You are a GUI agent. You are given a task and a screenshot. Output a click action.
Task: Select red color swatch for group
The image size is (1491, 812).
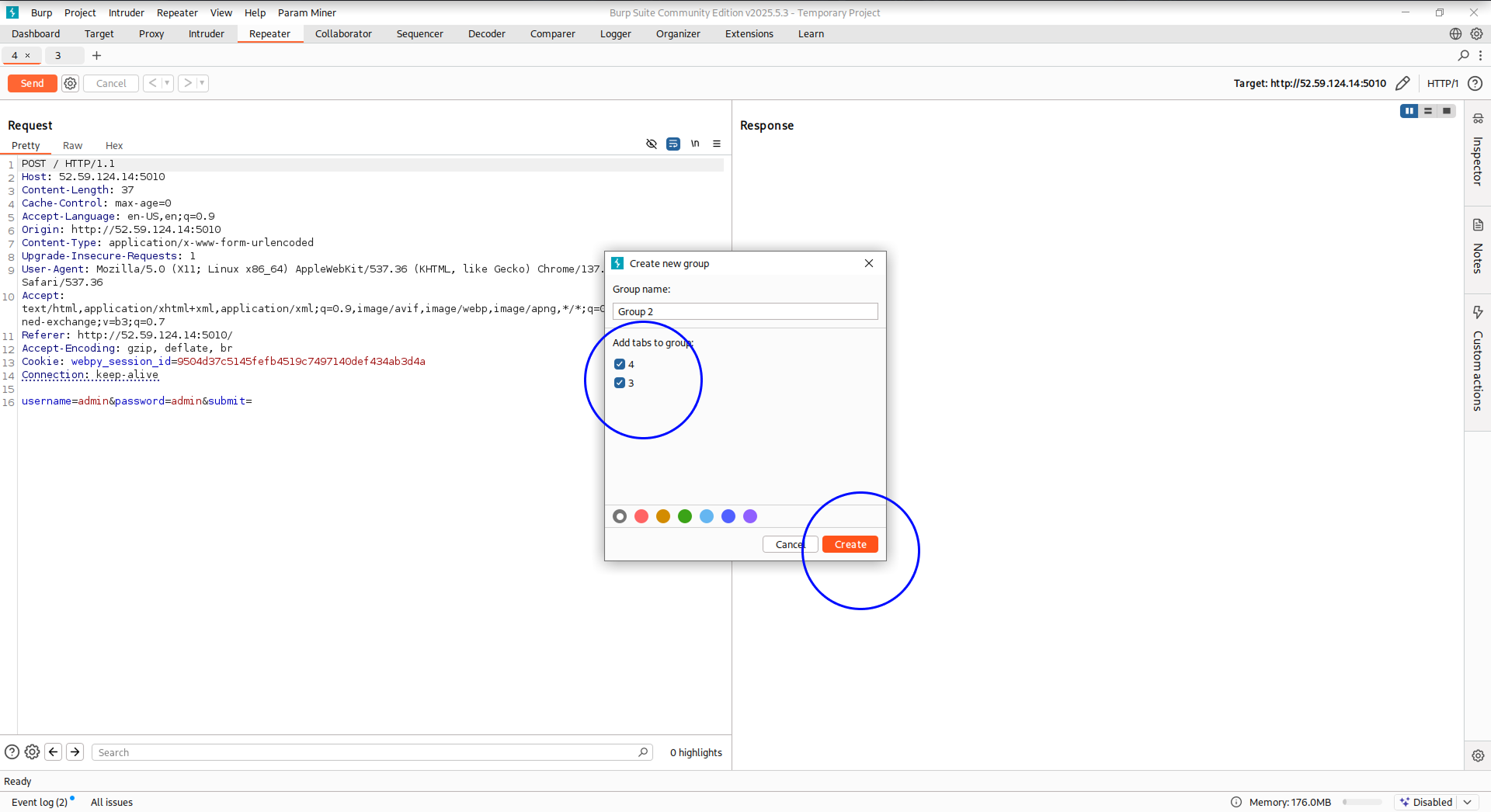click(x=641, y=516)
